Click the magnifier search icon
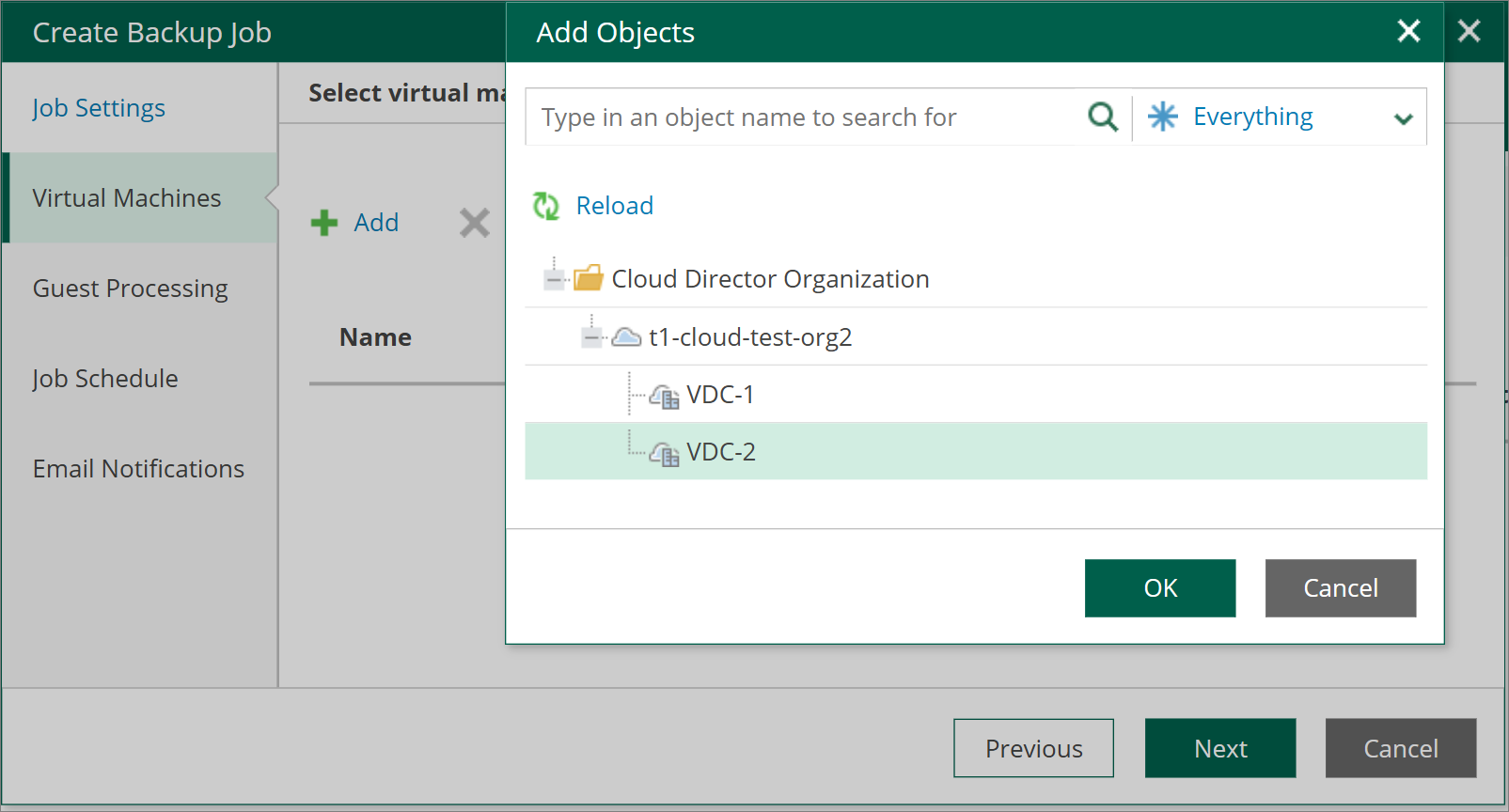 pyautogui.click(x=1103, y=117)
